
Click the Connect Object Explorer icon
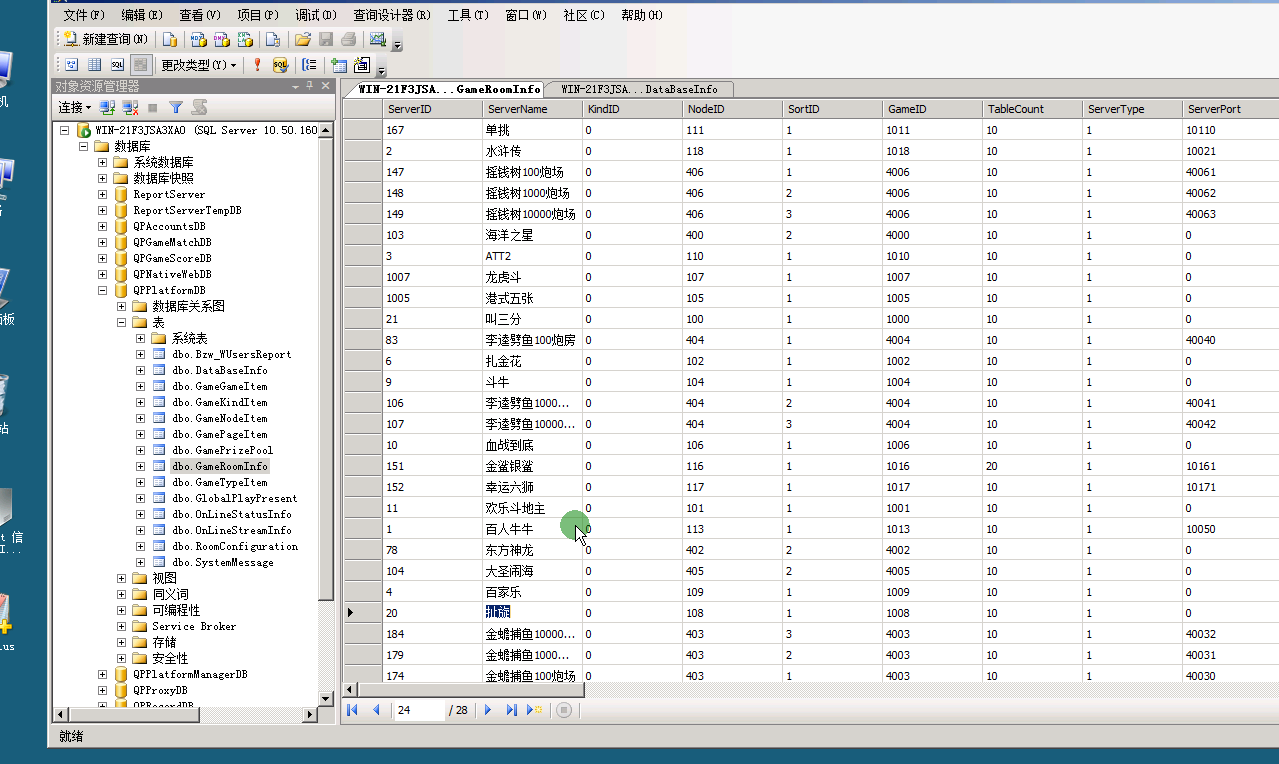(x=108, y=107)
